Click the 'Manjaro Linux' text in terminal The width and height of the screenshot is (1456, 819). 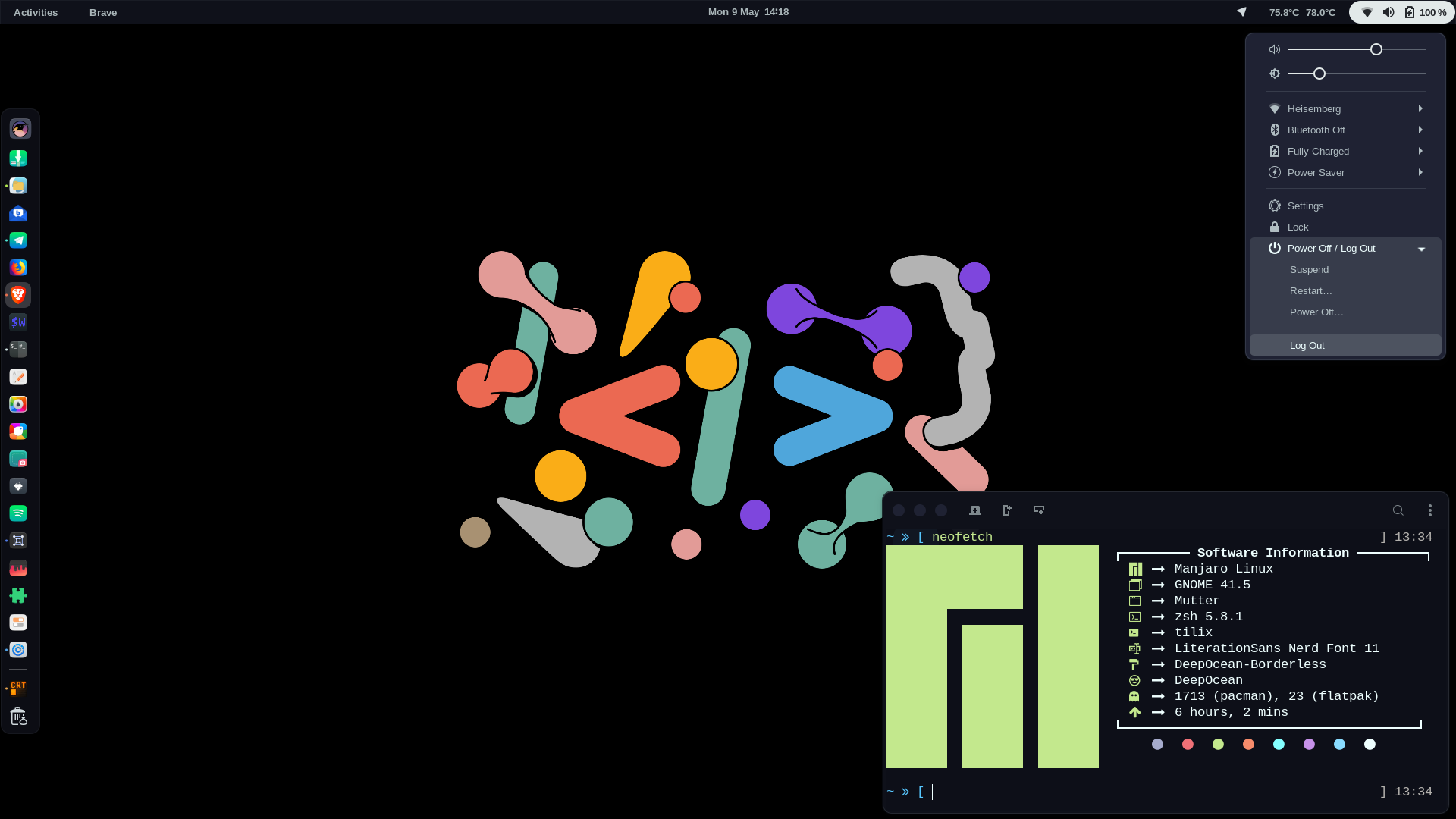[x=1224, y=569]
